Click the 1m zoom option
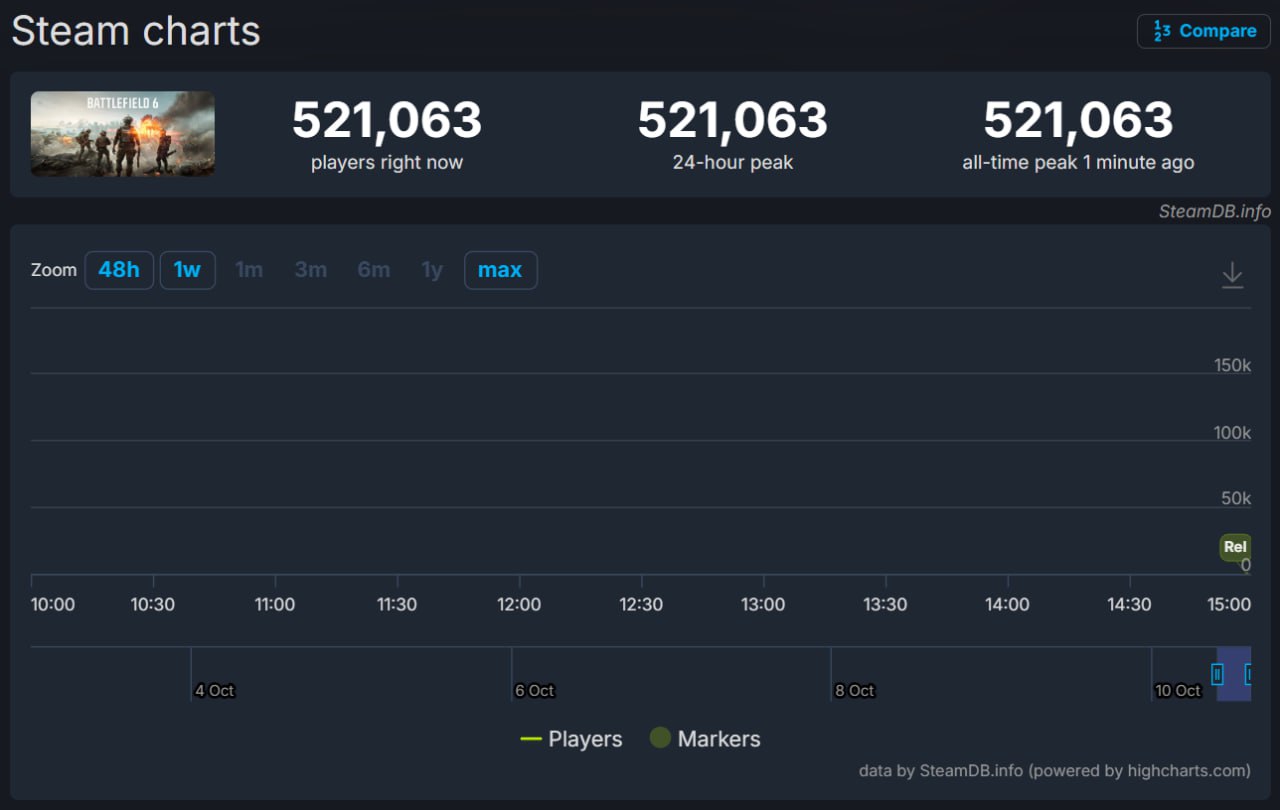Screen dimensions: 1280x810 coord(249,270)
